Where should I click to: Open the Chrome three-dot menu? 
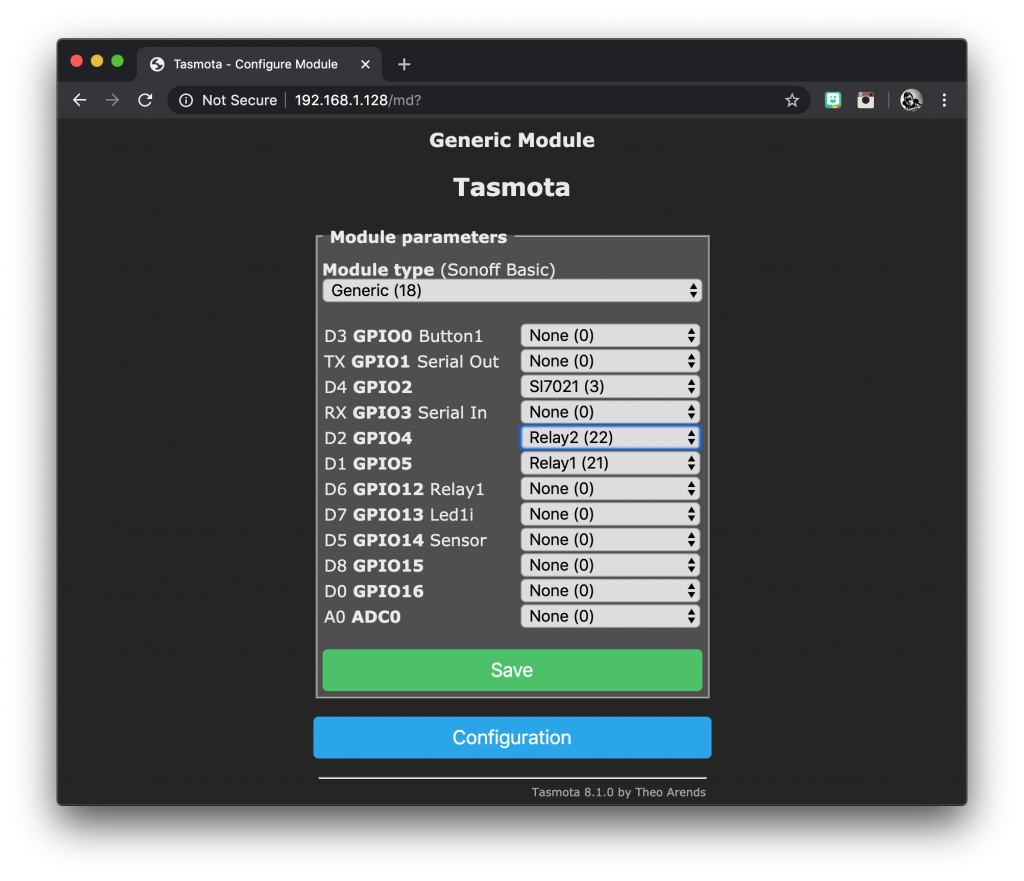(944, 100)
